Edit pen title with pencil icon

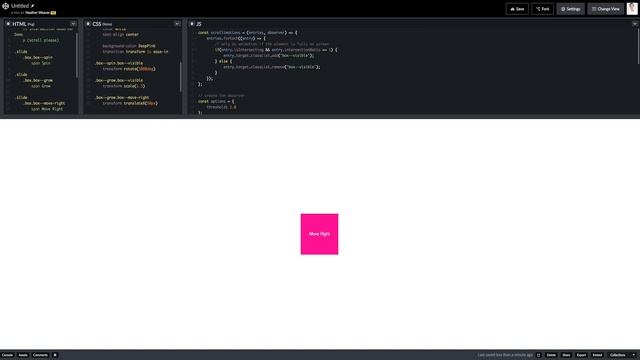point(33,6)
